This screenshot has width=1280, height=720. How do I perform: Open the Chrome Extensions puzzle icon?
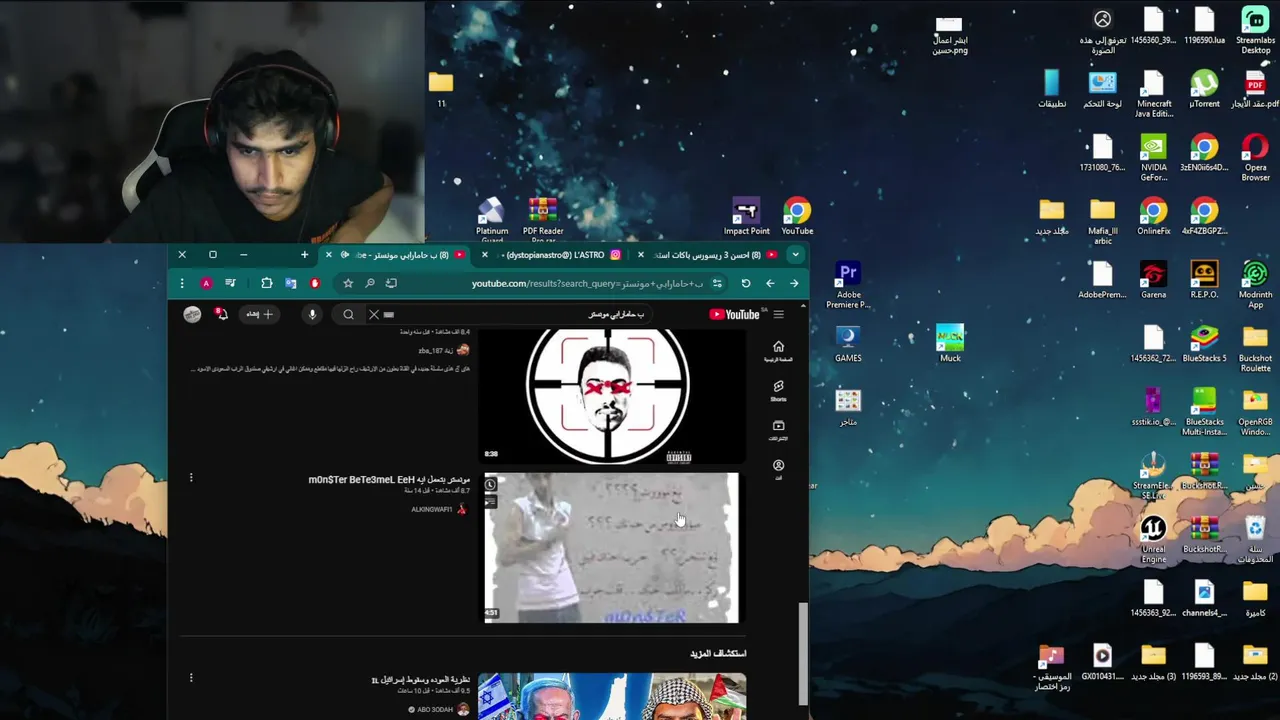(267, 284)
